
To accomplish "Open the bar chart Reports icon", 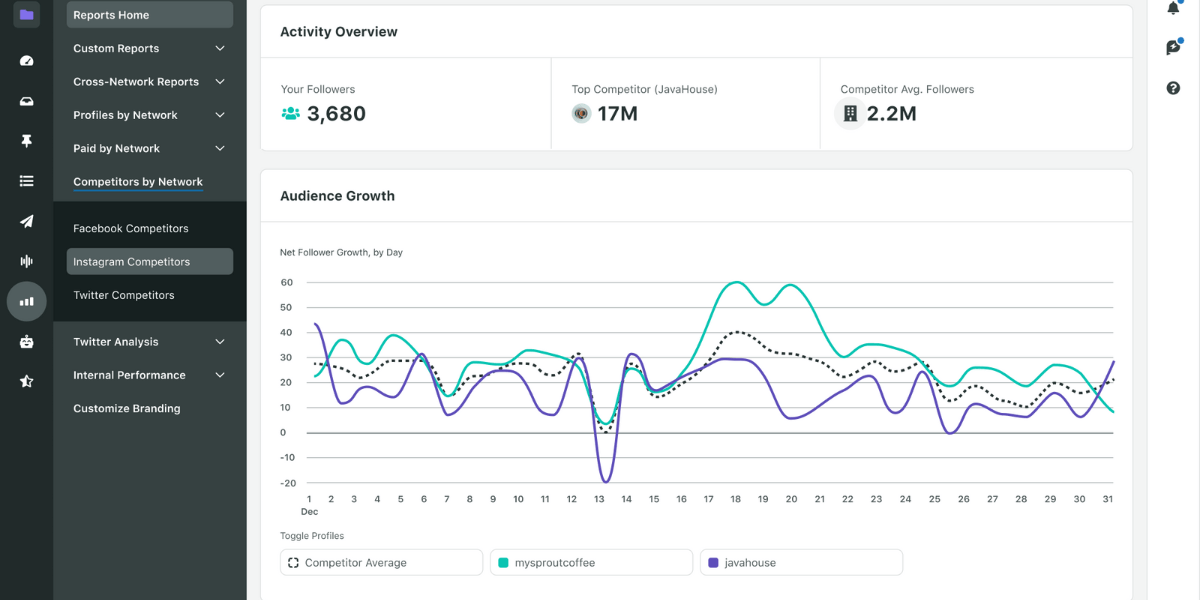I will [x=26, y=301].
